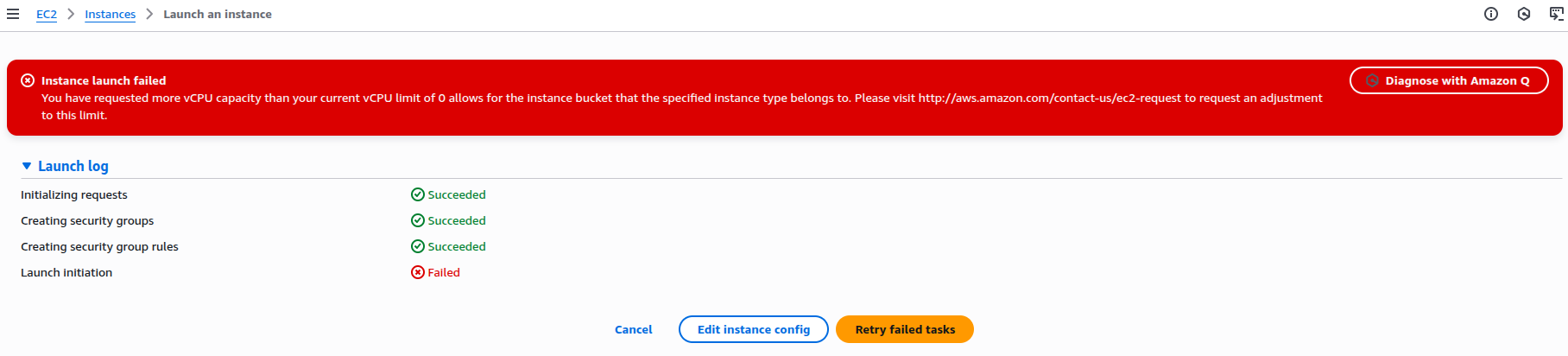Click the Failed status icon for Launch initiation

pyautogui.click(x=418, y=272)
